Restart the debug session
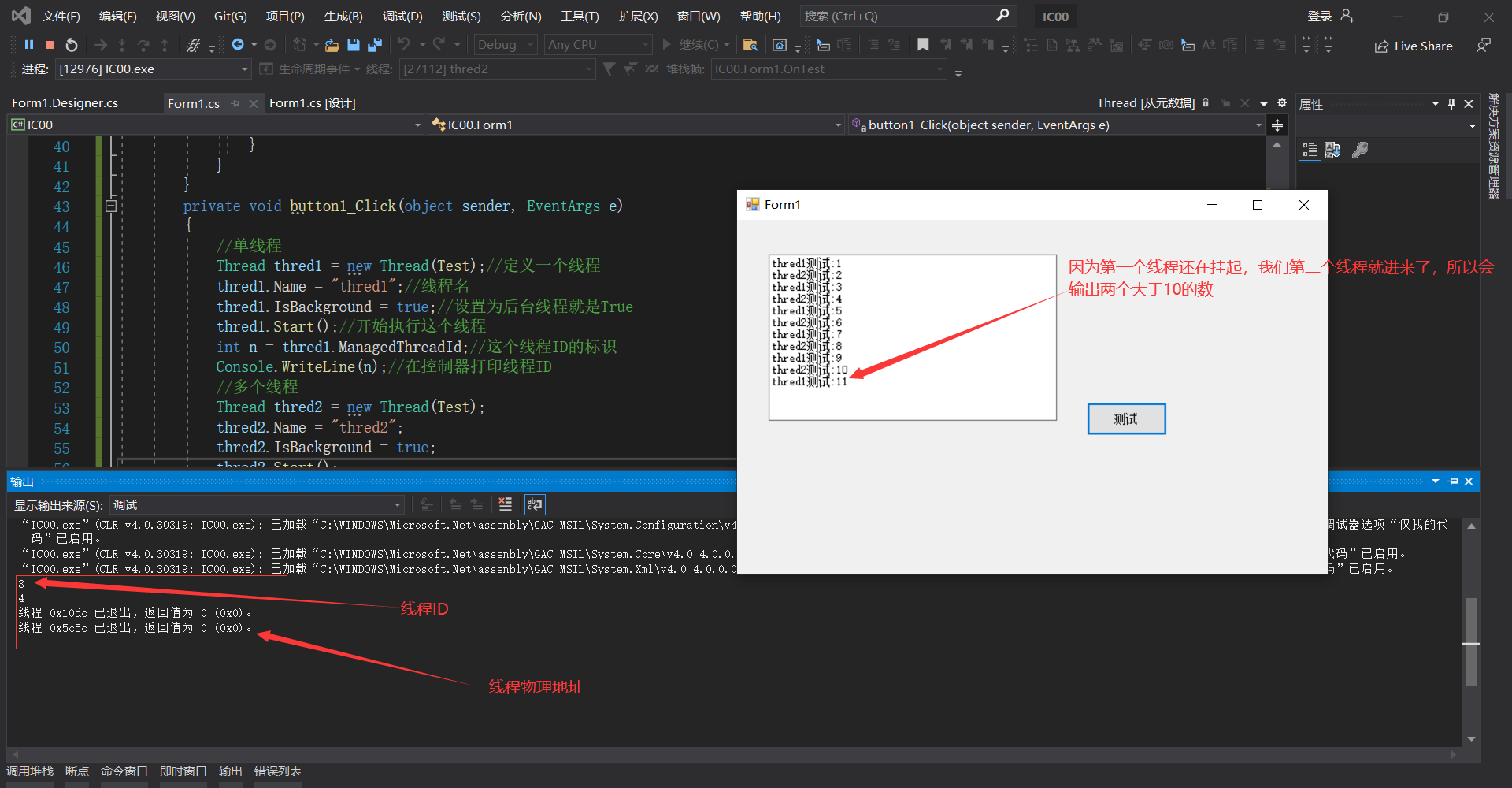Viewport: 1512px width, 788px height. [x=72, y=44]
